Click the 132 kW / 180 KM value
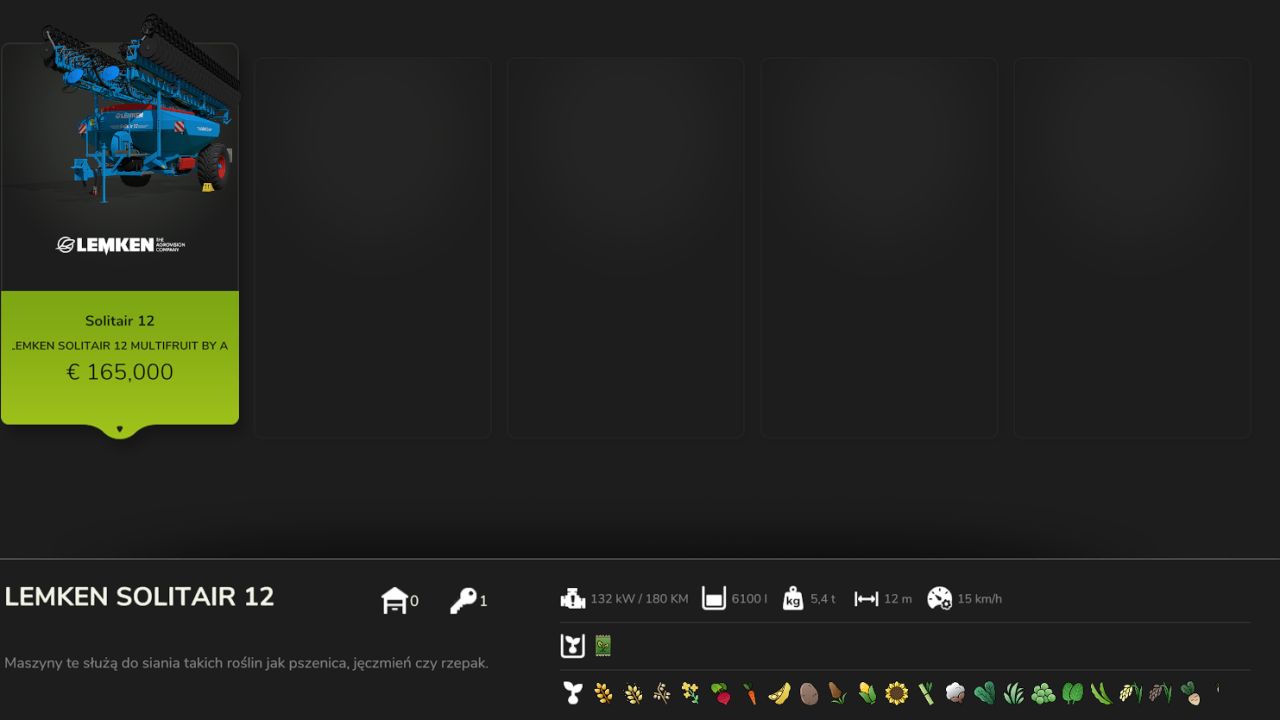Image resolution: width=1280 pixels, height=720 pixels. [639, 599]
